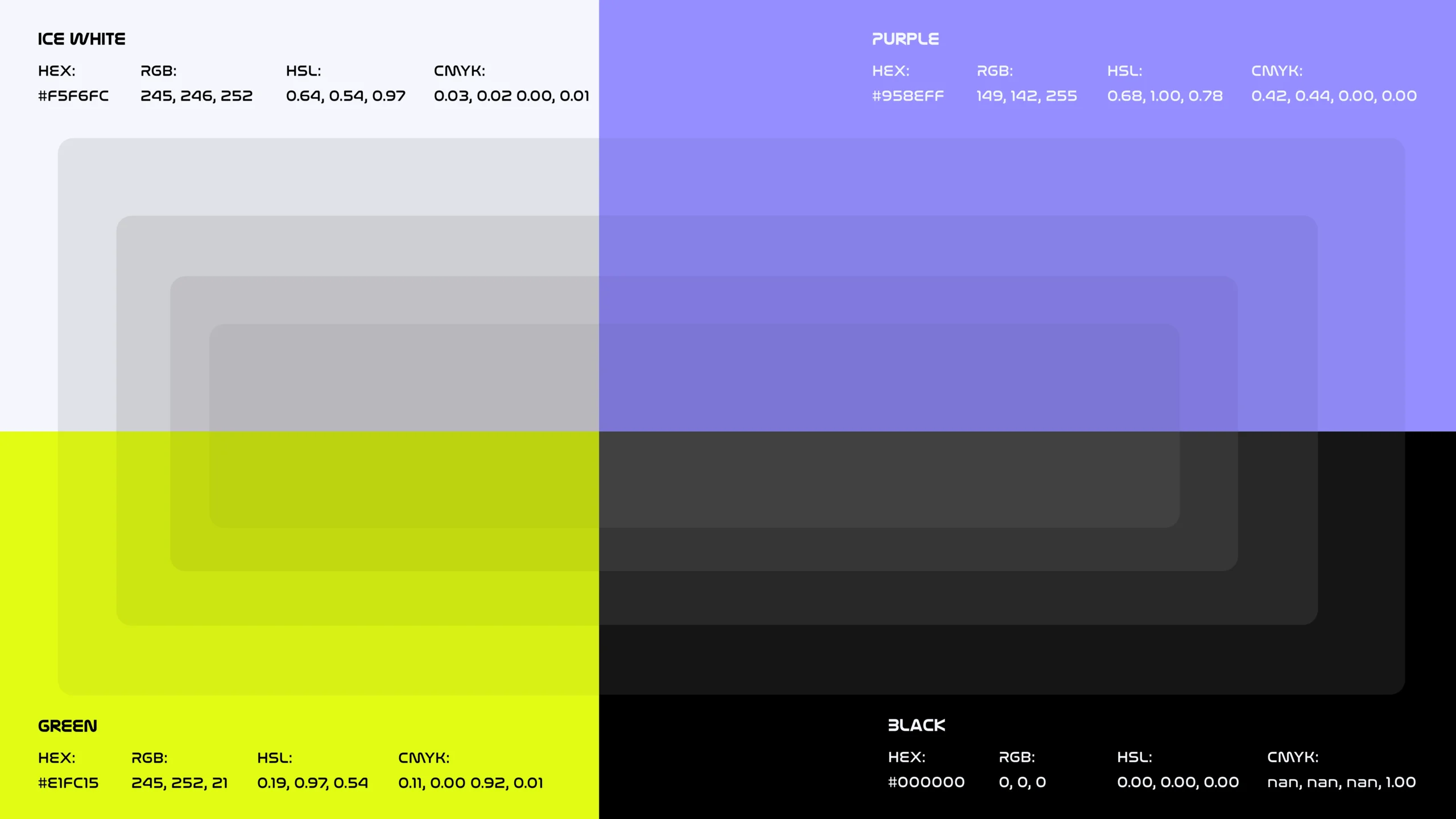1456x819 pixels.
Task: Click hex value #E1FC15
Action: pos(68,783)
